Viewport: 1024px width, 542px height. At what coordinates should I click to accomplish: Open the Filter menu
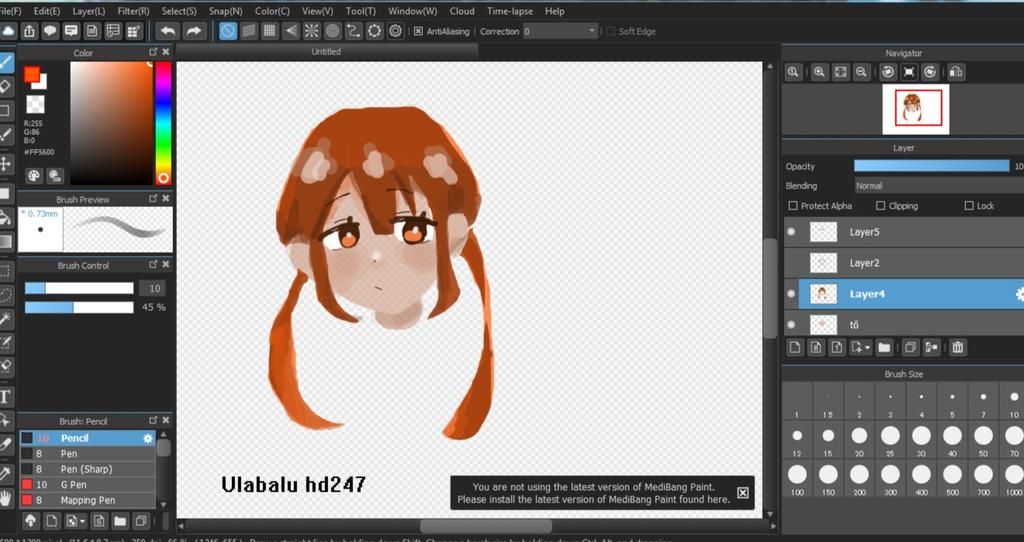point(133,11)
